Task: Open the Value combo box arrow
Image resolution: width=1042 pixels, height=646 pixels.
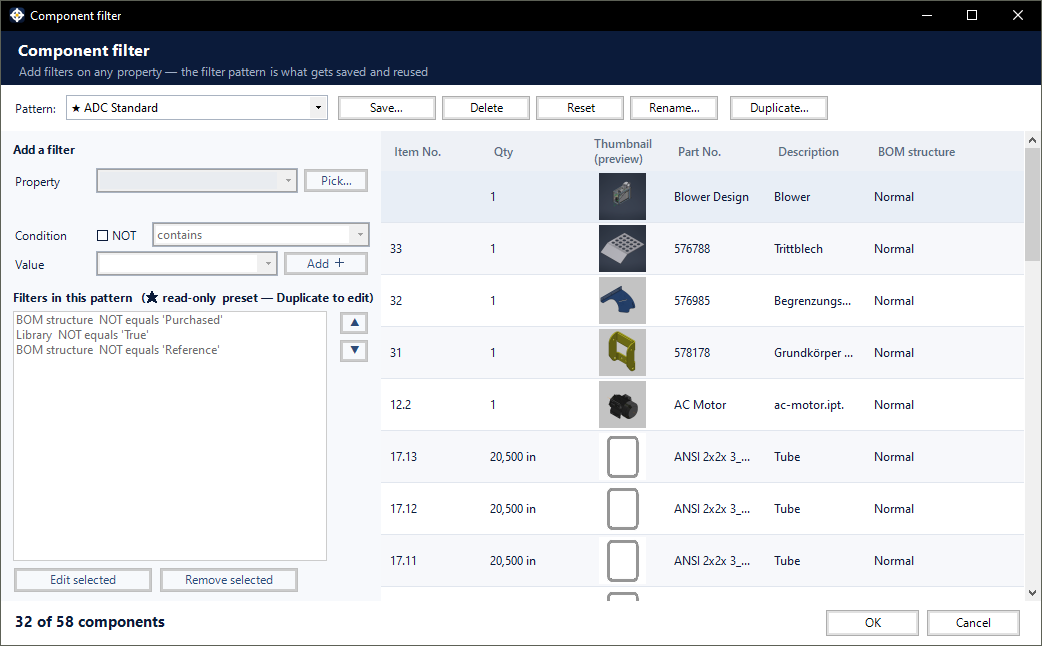Action: (x=268, y=264)
